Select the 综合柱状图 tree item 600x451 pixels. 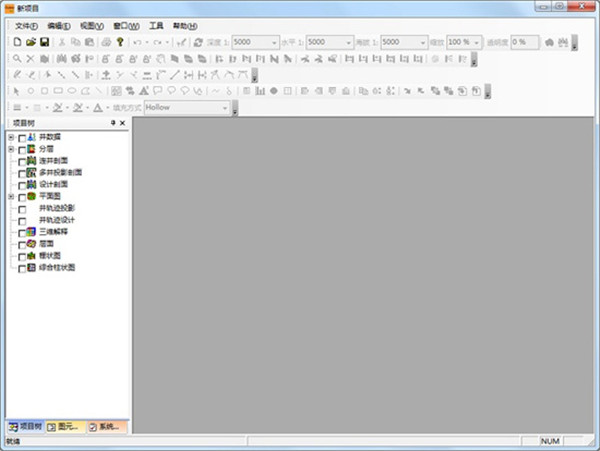click(x=57, y=268)
